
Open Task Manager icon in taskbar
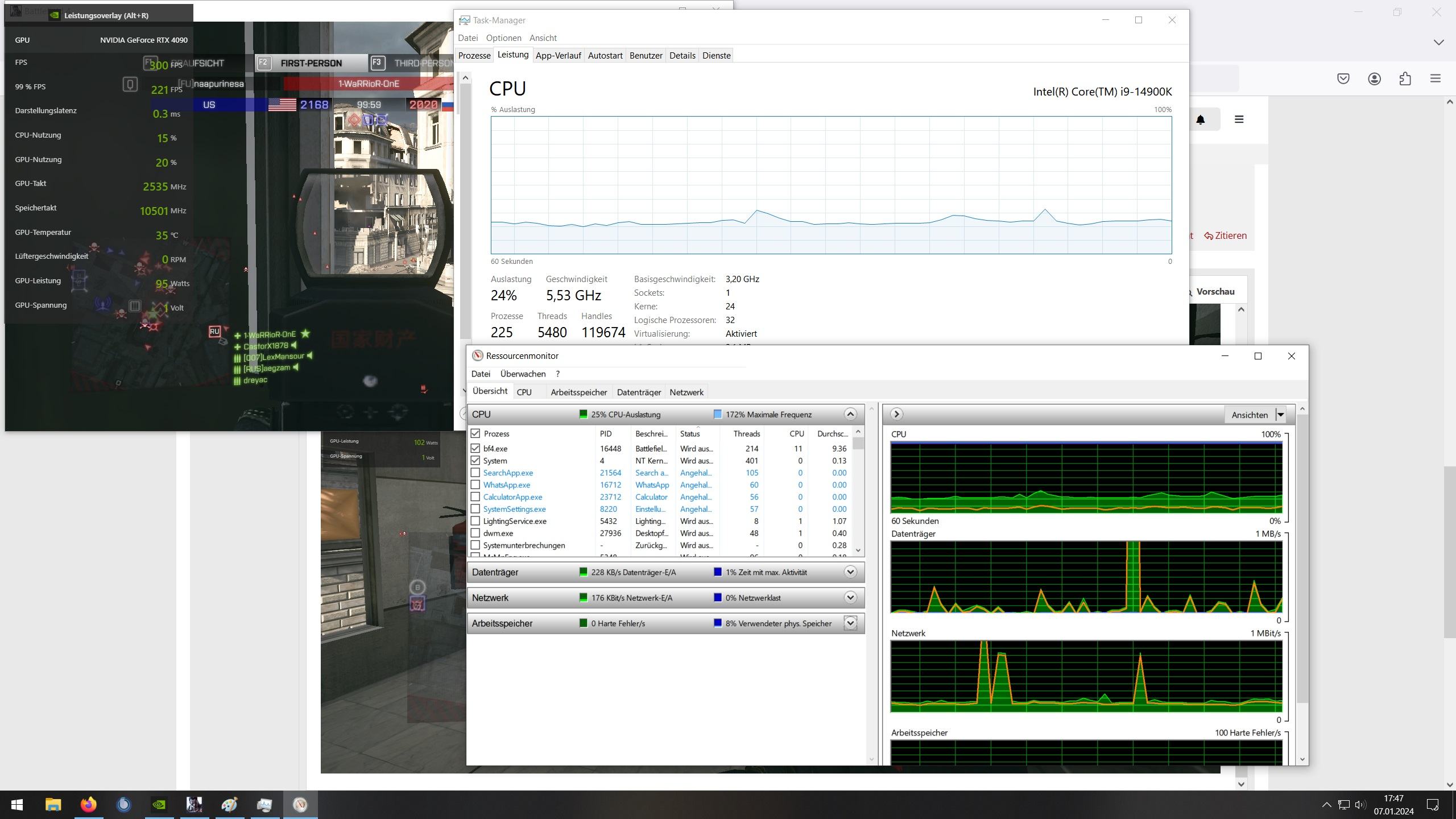(x=264, y=804)
